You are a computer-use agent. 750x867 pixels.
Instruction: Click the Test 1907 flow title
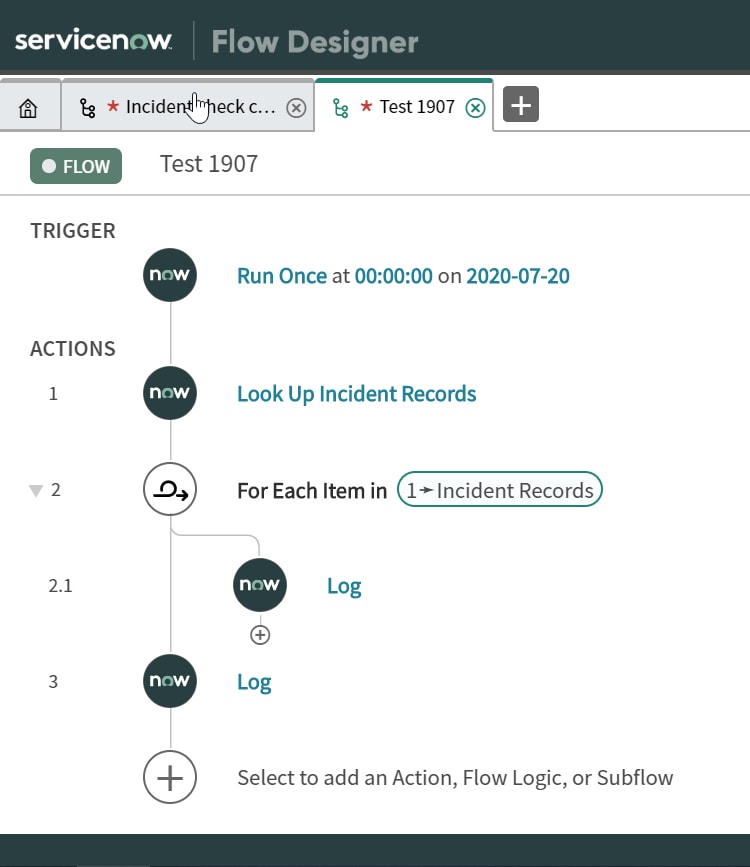[x=209, y=164]
